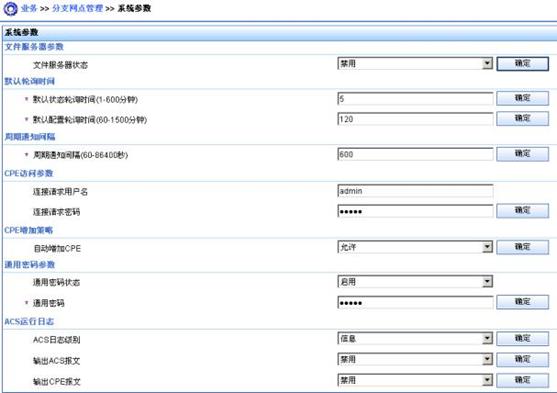557x393 pixels.
Task: Go to 分支网点管理 breadcrumb link
Action: point(77,8)
